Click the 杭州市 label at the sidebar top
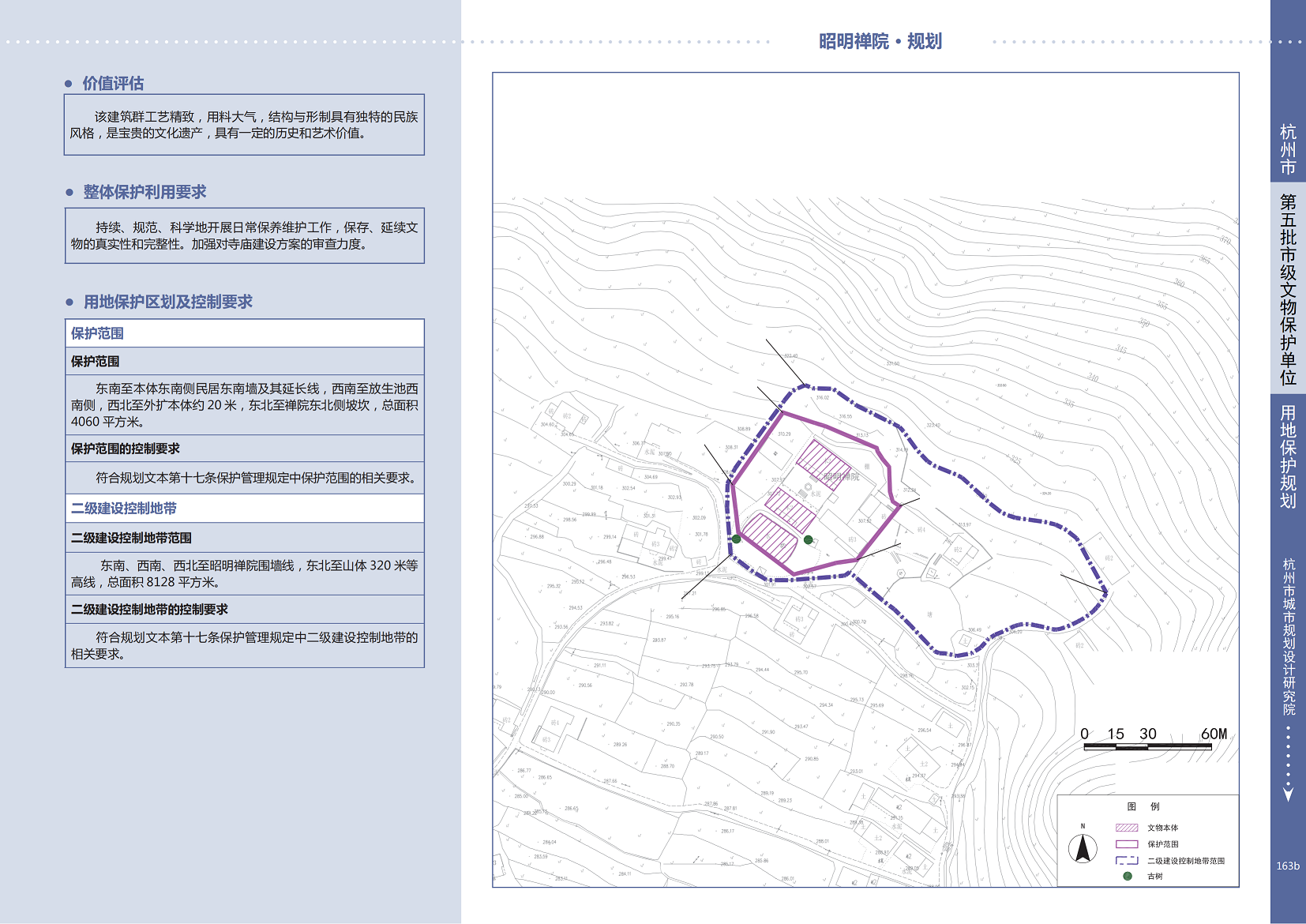 point(1288,148)
